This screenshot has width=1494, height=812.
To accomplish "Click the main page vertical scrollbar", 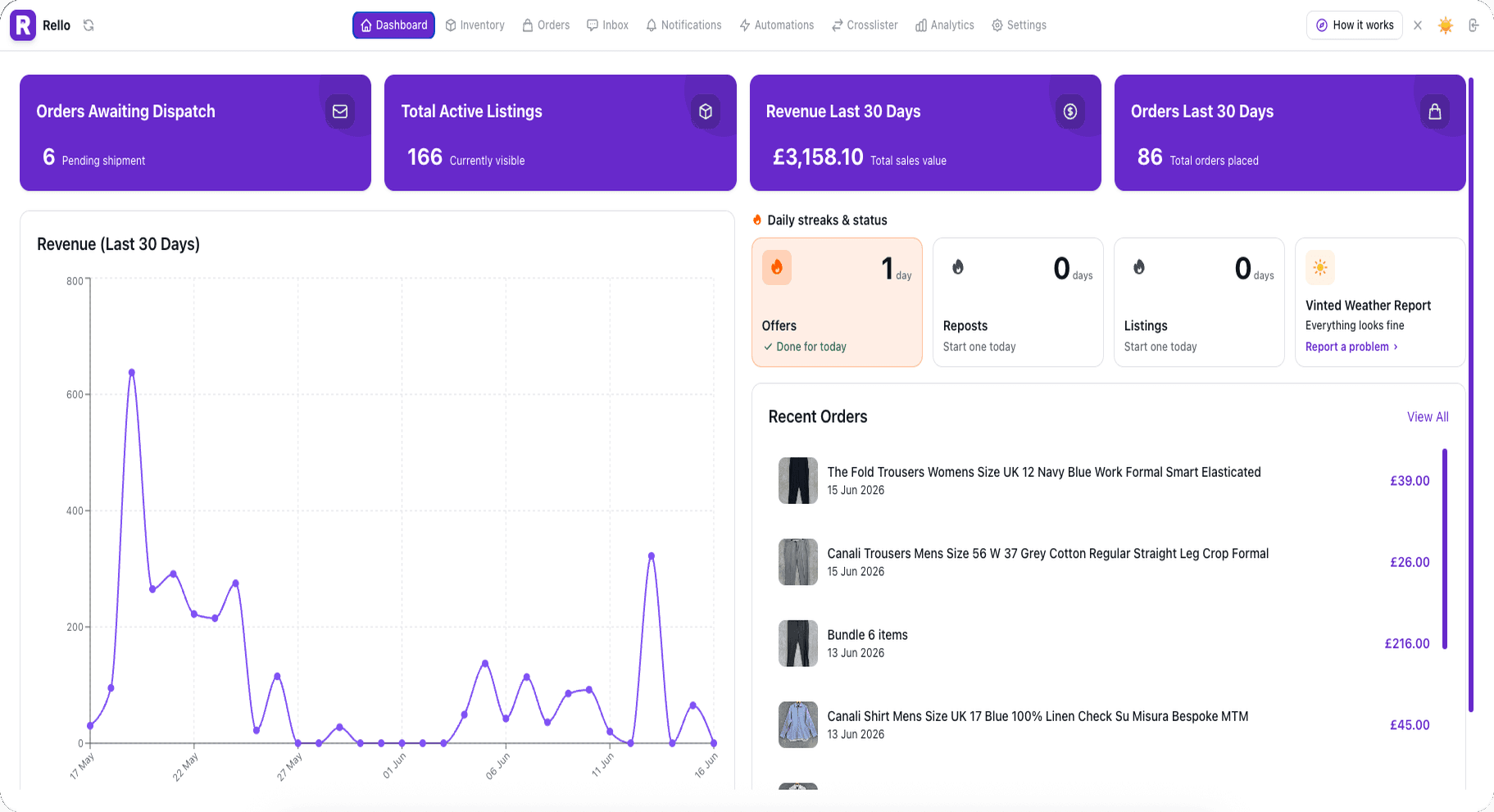I will click(x=1471, y=395).
